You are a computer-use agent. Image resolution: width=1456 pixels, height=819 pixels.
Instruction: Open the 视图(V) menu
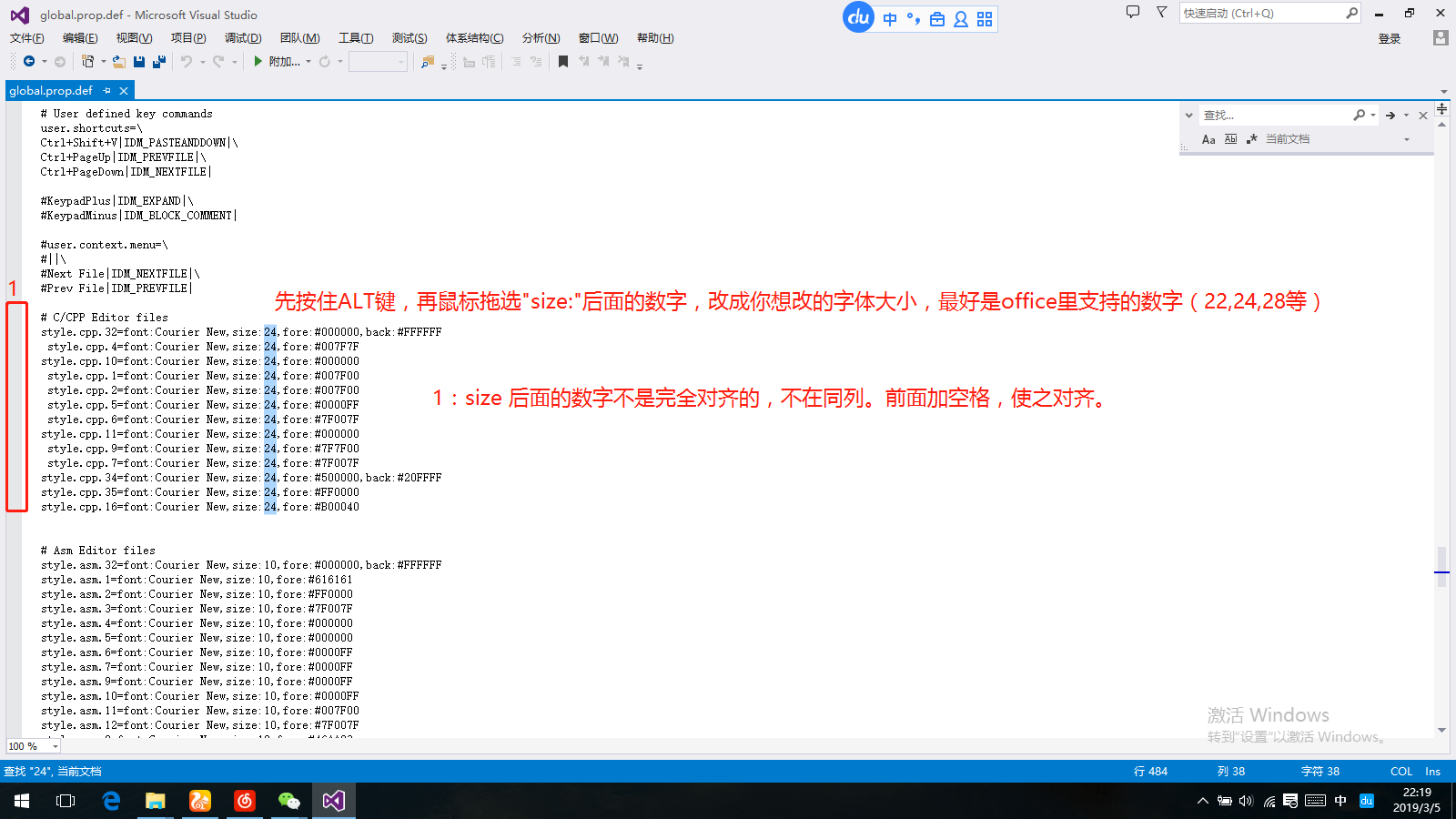pos(134,38)
